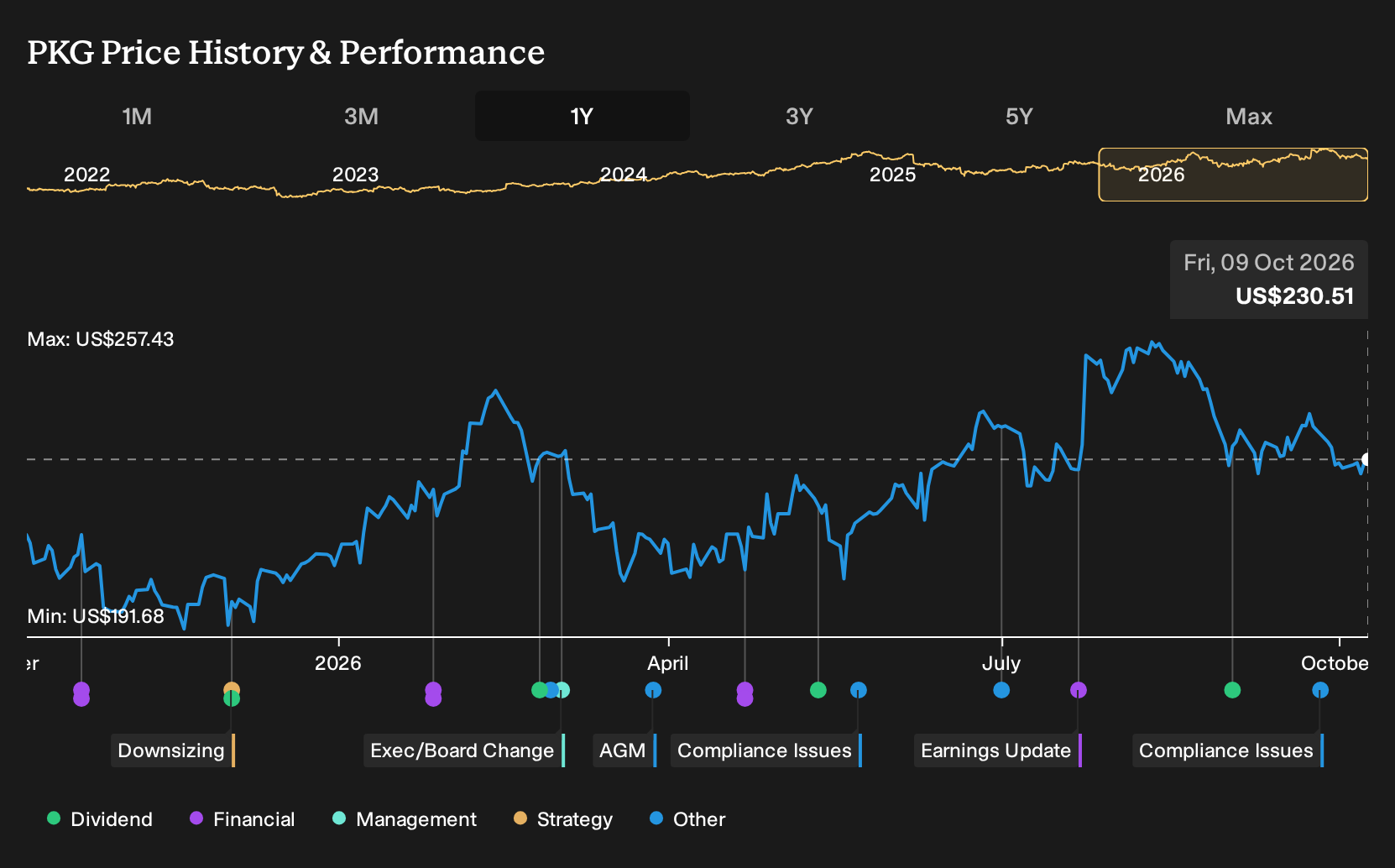Viewport: 1395px width, 868px height.
Task: Open the Exec/Board Change event label
Action: [x=464, y=750]
